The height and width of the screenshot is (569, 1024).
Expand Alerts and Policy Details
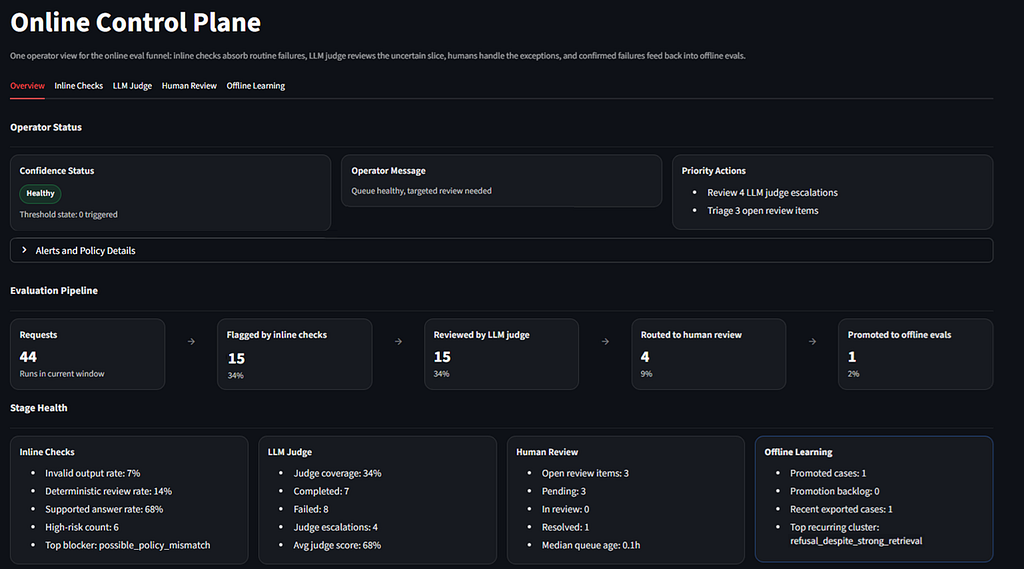coord(502,250)
